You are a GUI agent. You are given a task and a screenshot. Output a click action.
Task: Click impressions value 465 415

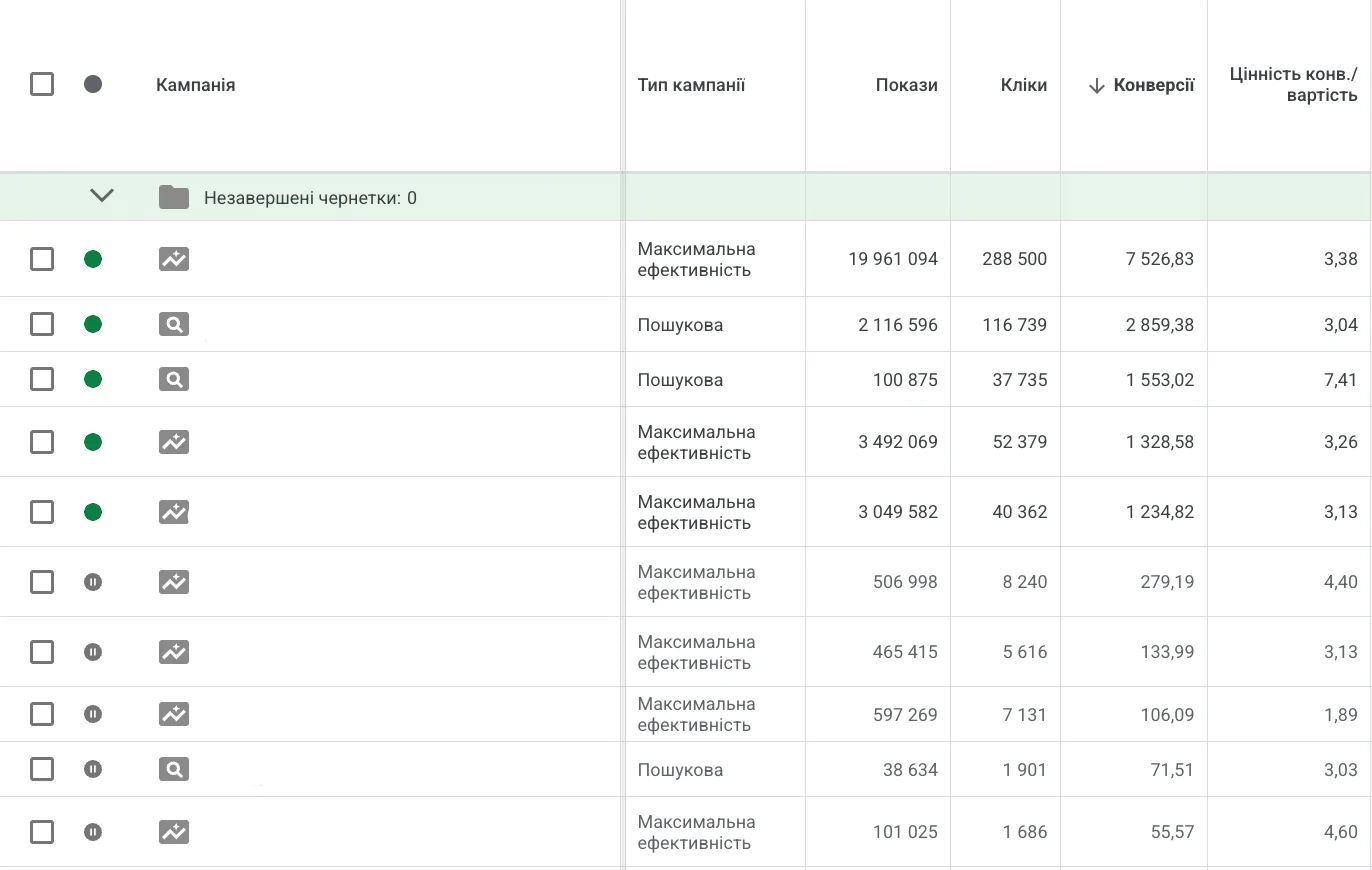(x=906, y=652)
